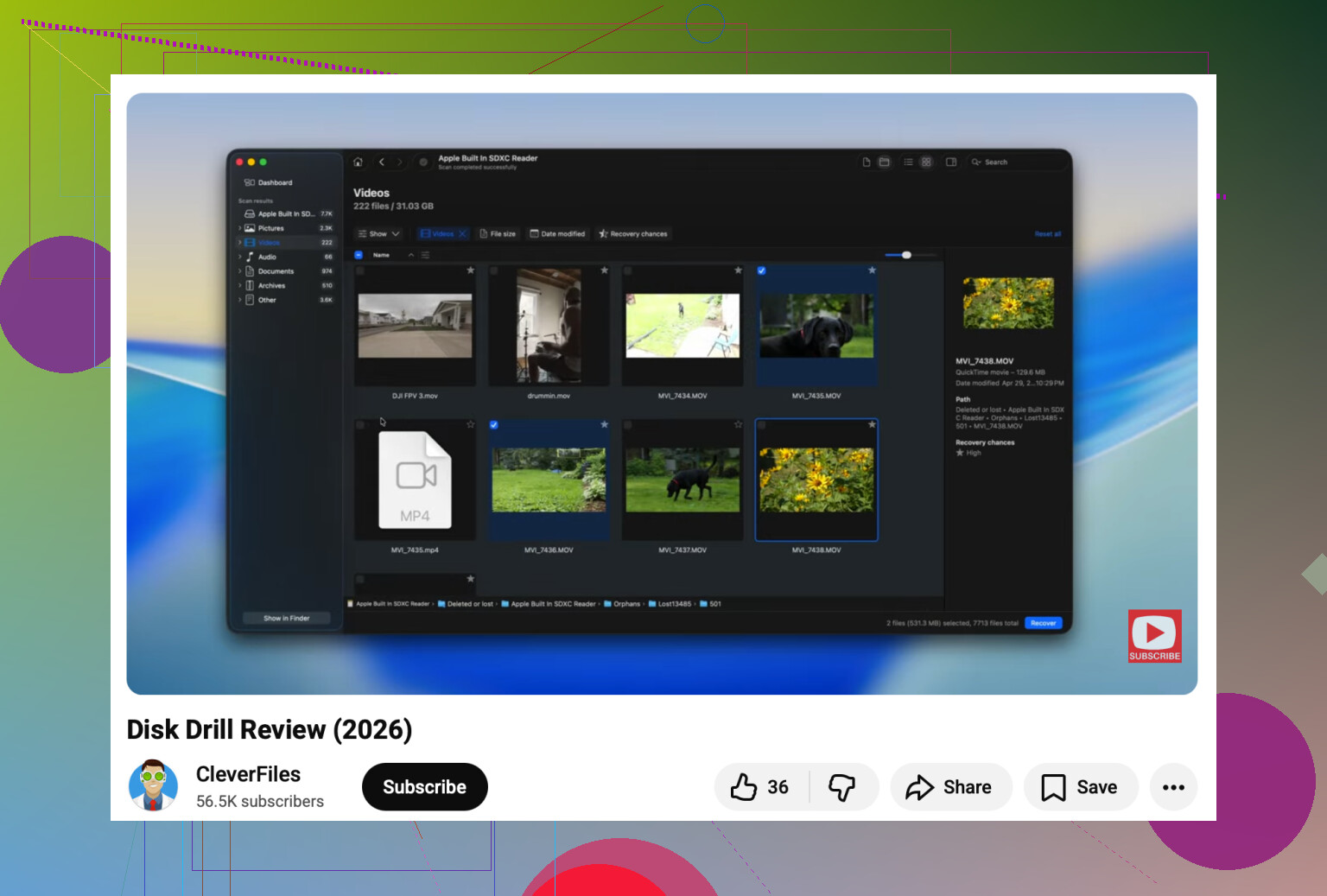The width and height of the screenshot is (1327, 896).
Task: Select the MVI_7437.MOV dog video thumbnail
Action: [683, 480]
